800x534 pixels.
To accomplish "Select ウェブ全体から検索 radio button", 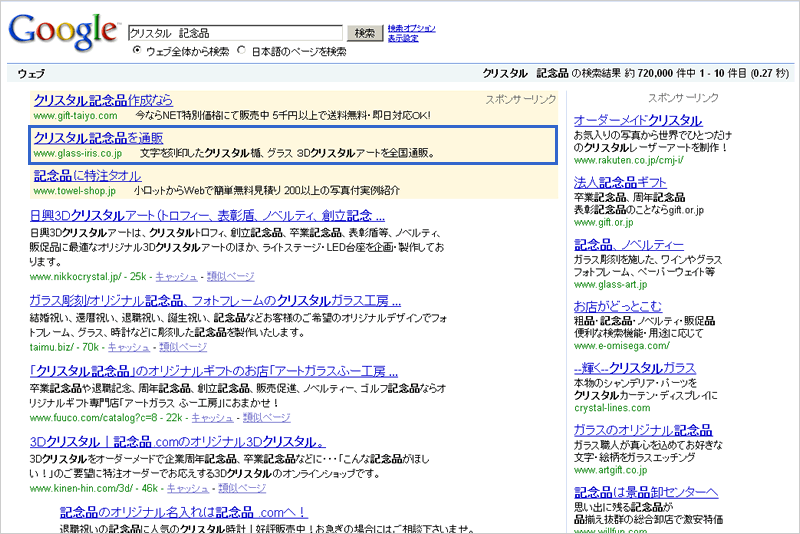I will pyautogui.click(x=138, y=51).
